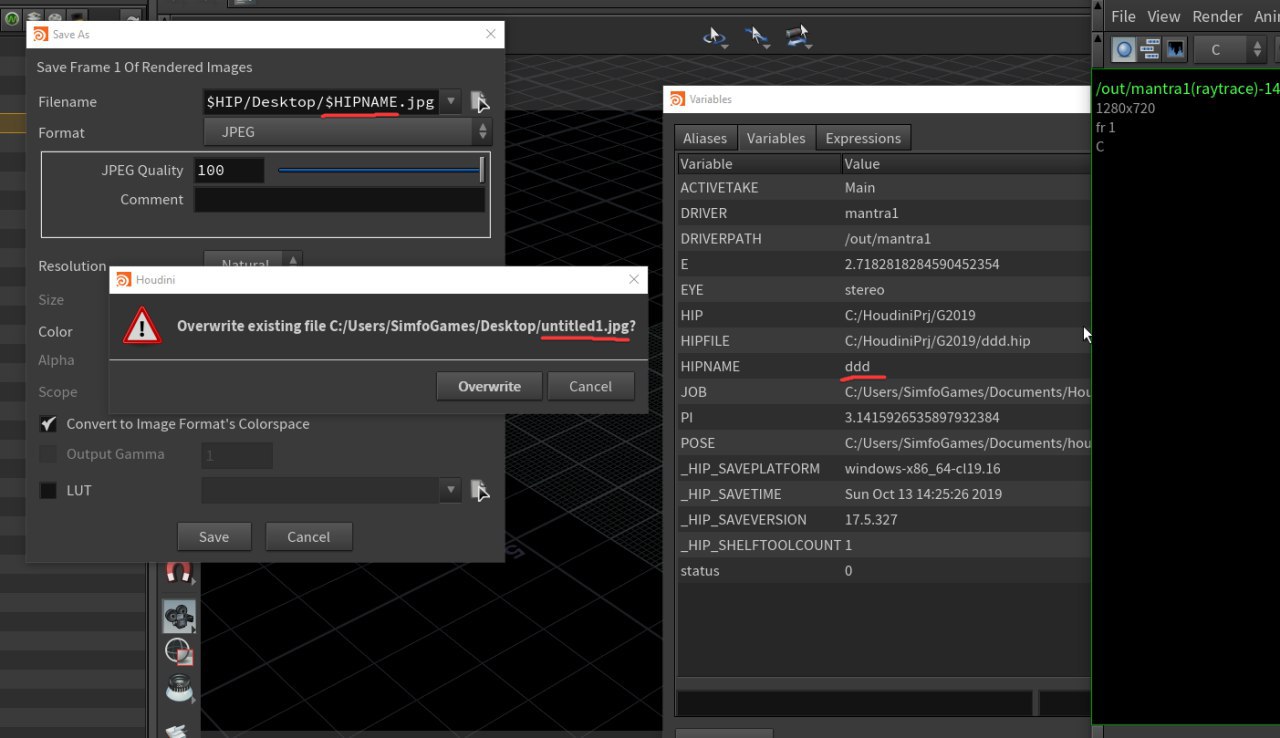
Task: Select the HIP variable row
Action: coord(883,315)
